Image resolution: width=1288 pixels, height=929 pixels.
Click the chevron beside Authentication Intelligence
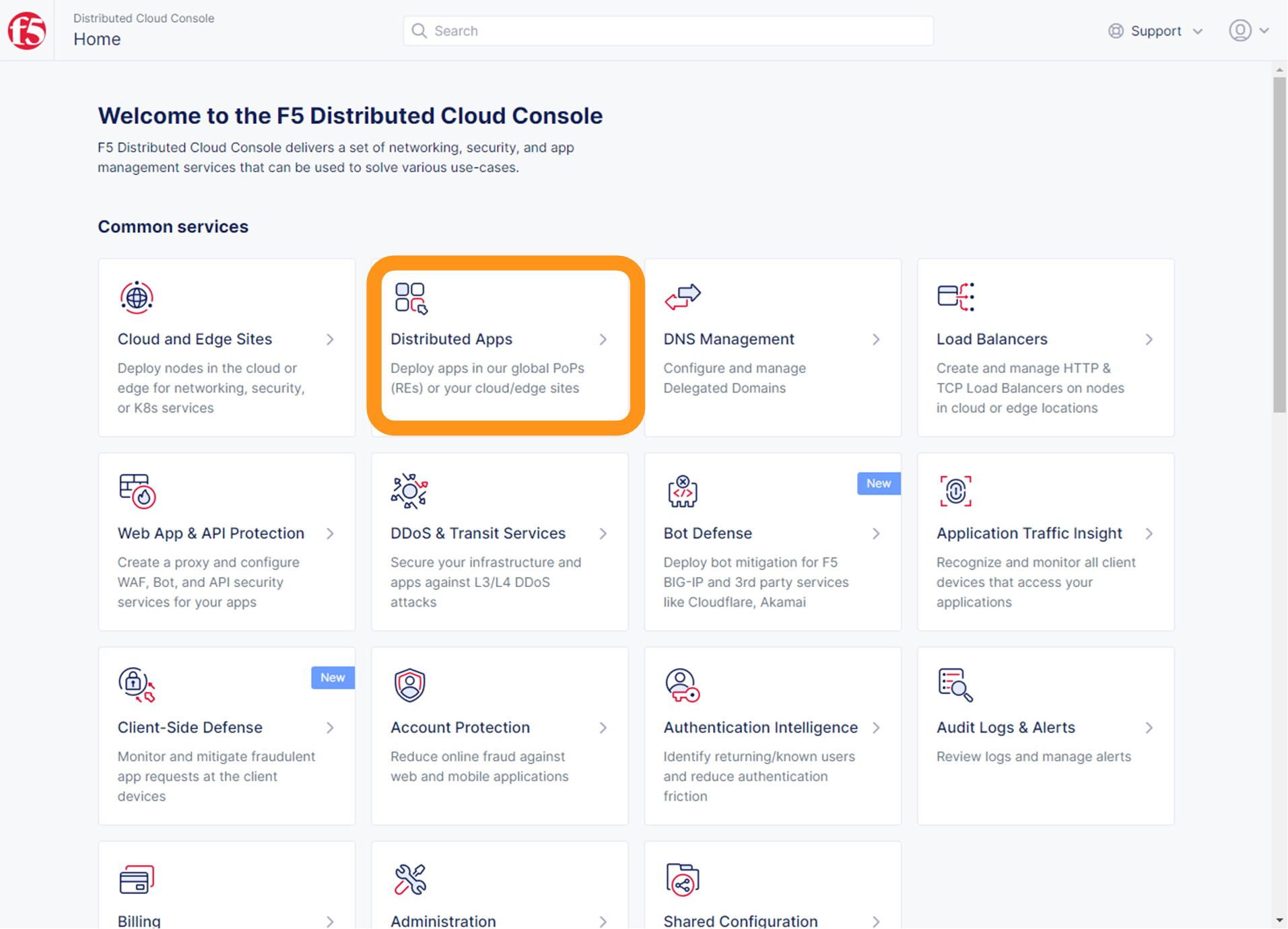876,728
